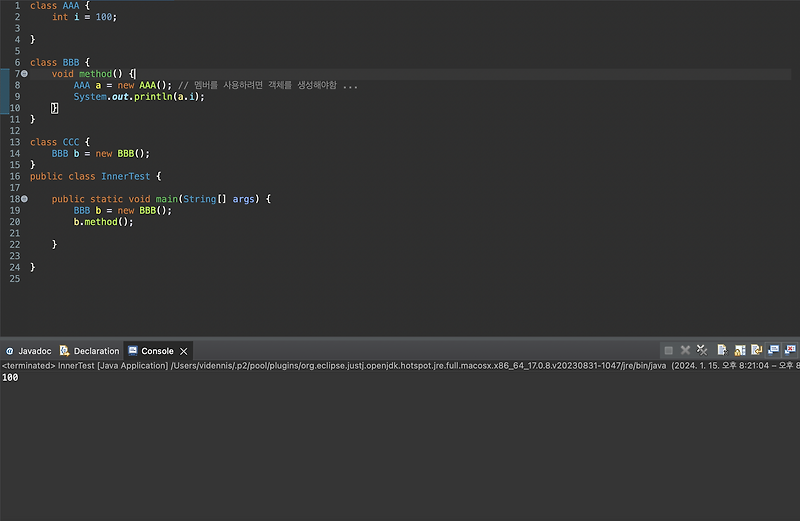Click the Korean comment on line 8
Screen dimensions: 800x521
pos(268,86)
